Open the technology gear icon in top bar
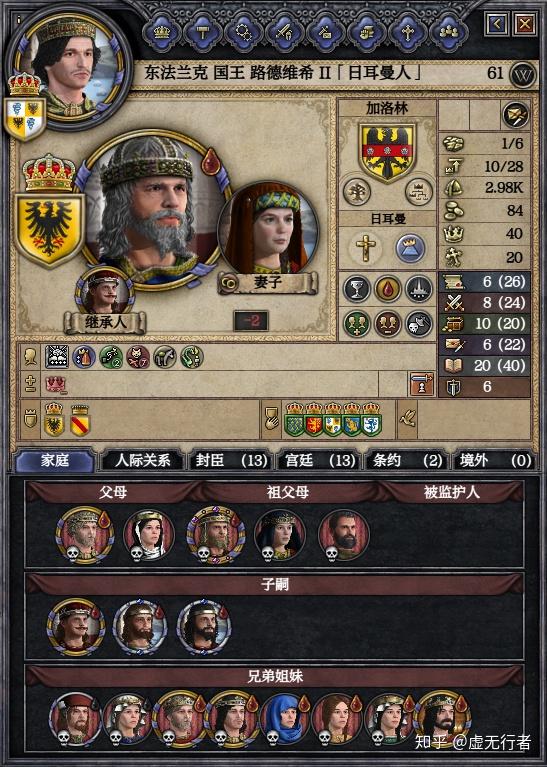 pos(244,32)
